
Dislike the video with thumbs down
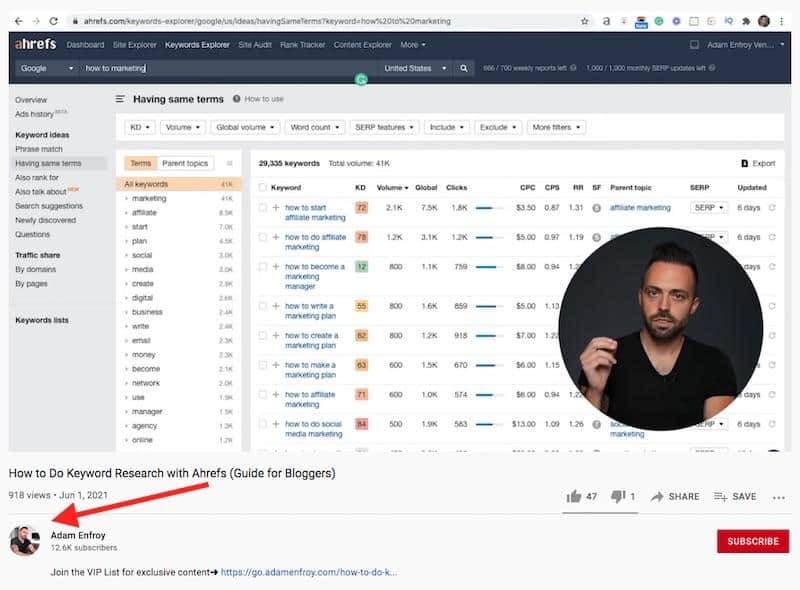coord(618,496)
